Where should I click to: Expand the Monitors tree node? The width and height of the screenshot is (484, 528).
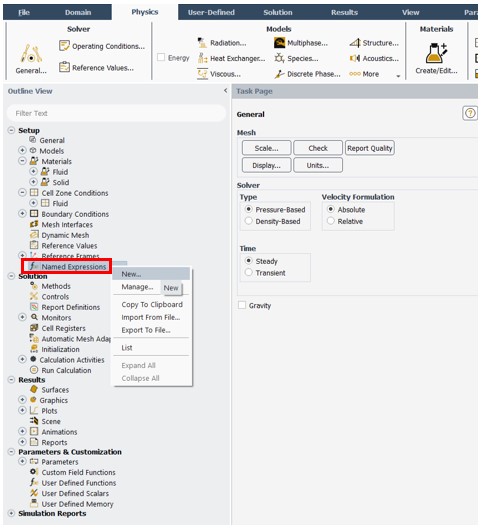pyautogui.click(x=22, y=317)
